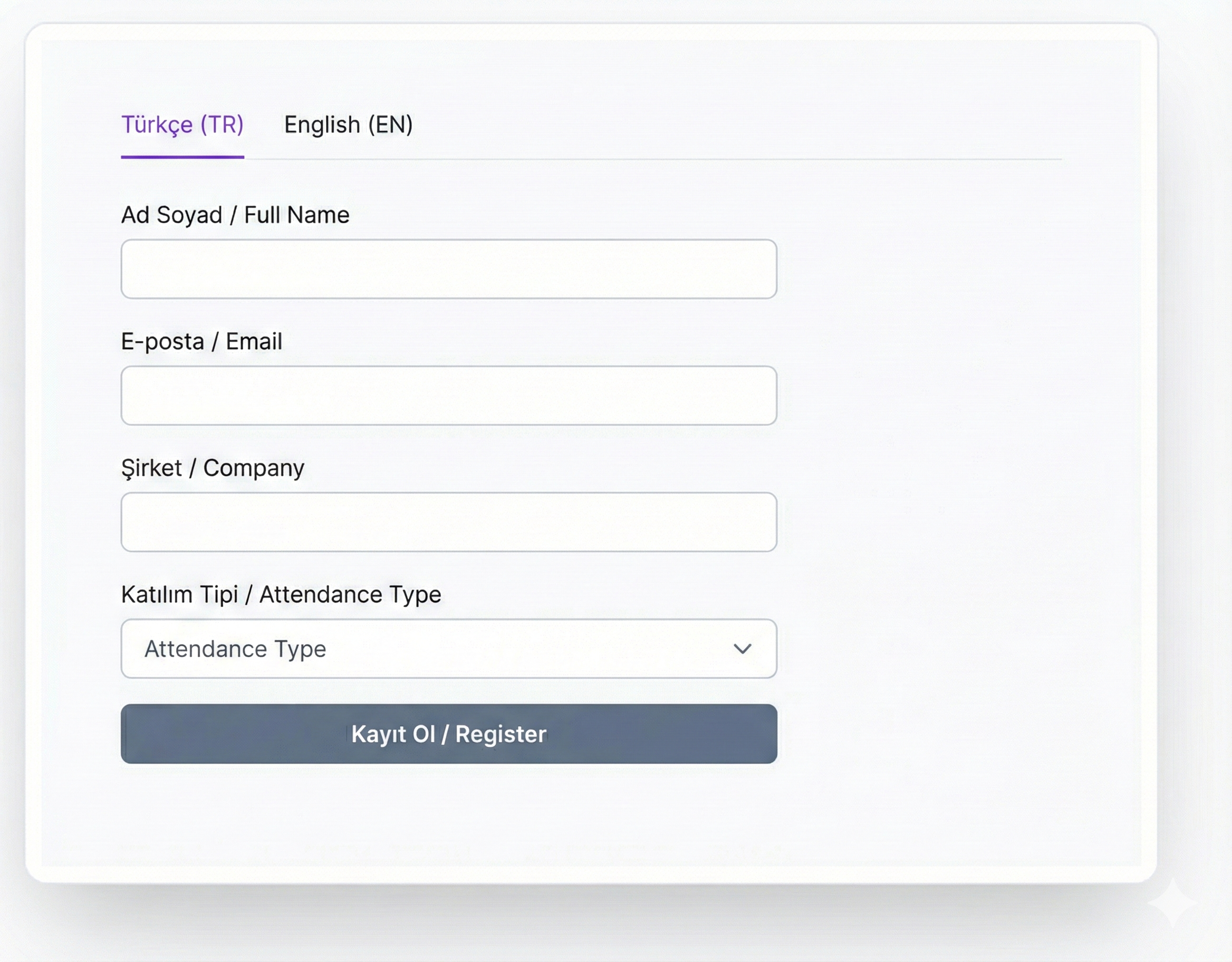Click the "E-posta / Email" label text

click(201, 341)
